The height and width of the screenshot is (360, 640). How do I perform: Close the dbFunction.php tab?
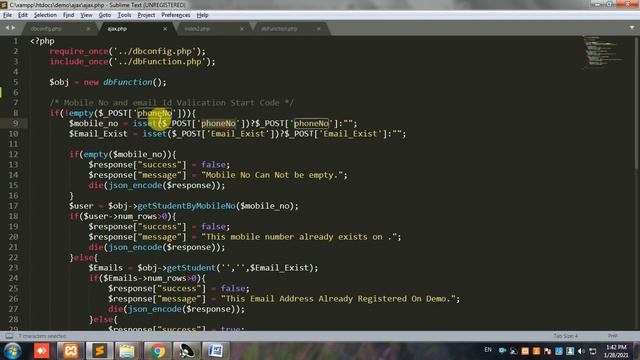318,29
